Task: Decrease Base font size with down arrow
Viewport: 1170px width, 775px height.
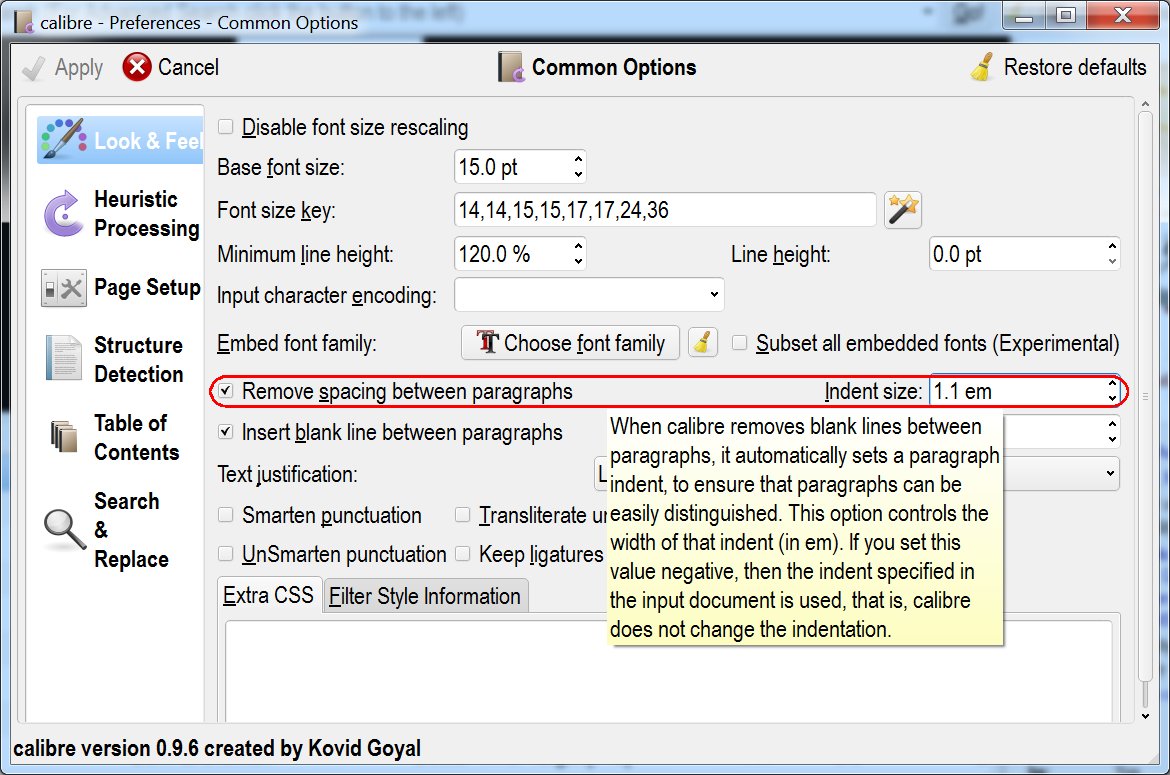Action: click(578, 175)
